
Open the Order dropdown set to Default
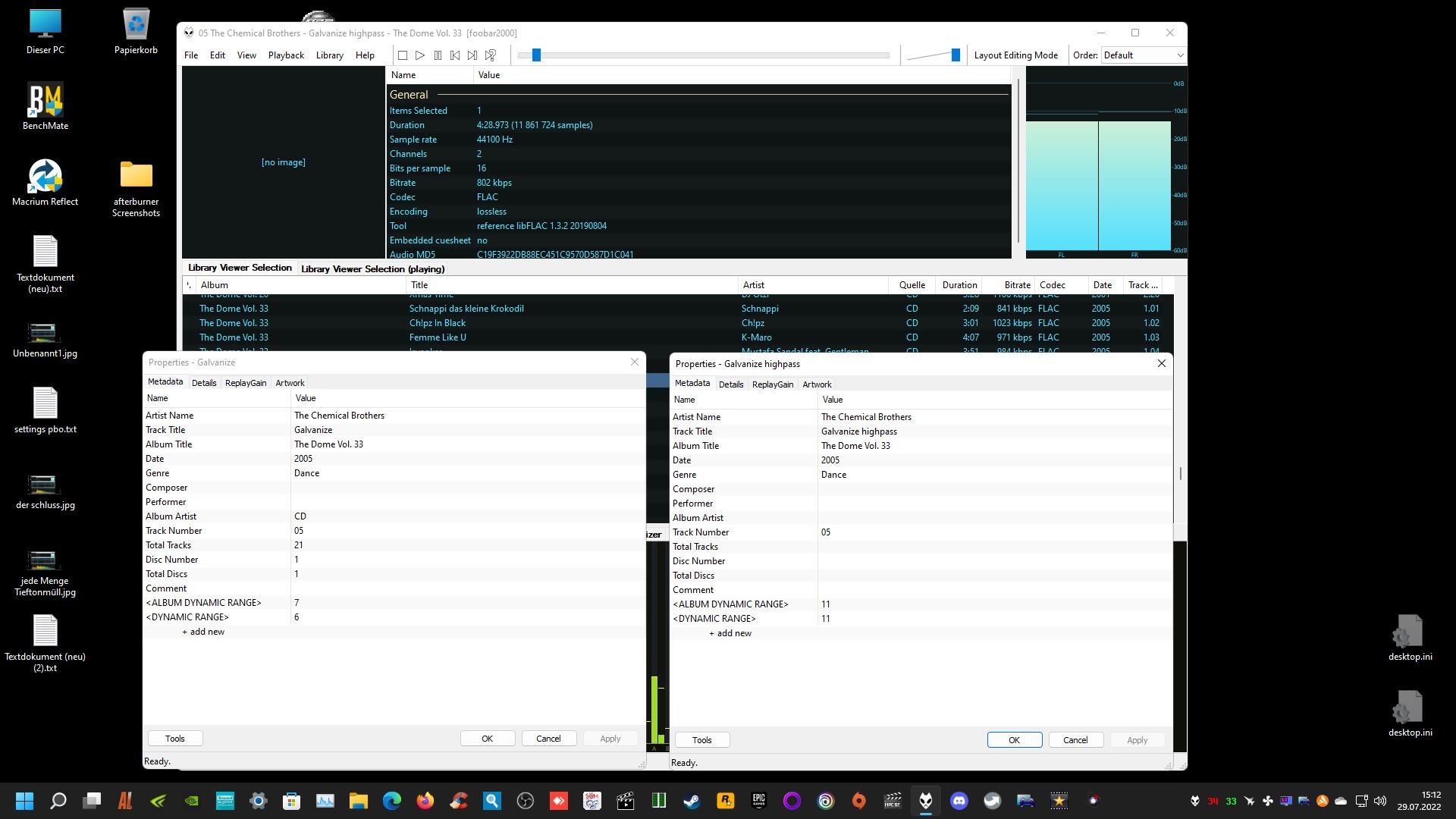click(x=1143, y=55)
